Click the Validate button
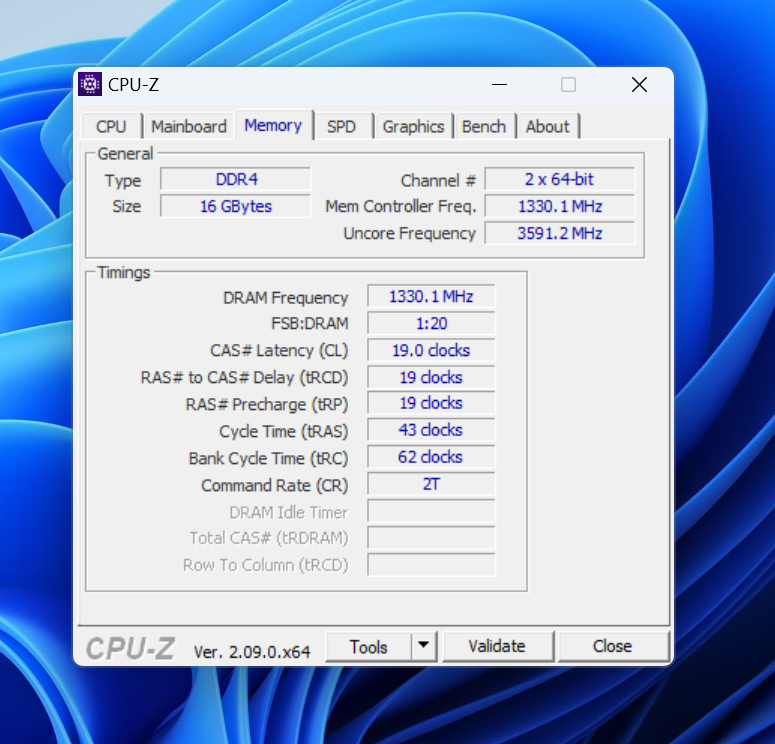The width and height of the screenshot is (775, 744). pyautogui.click(x=497, y=647)
